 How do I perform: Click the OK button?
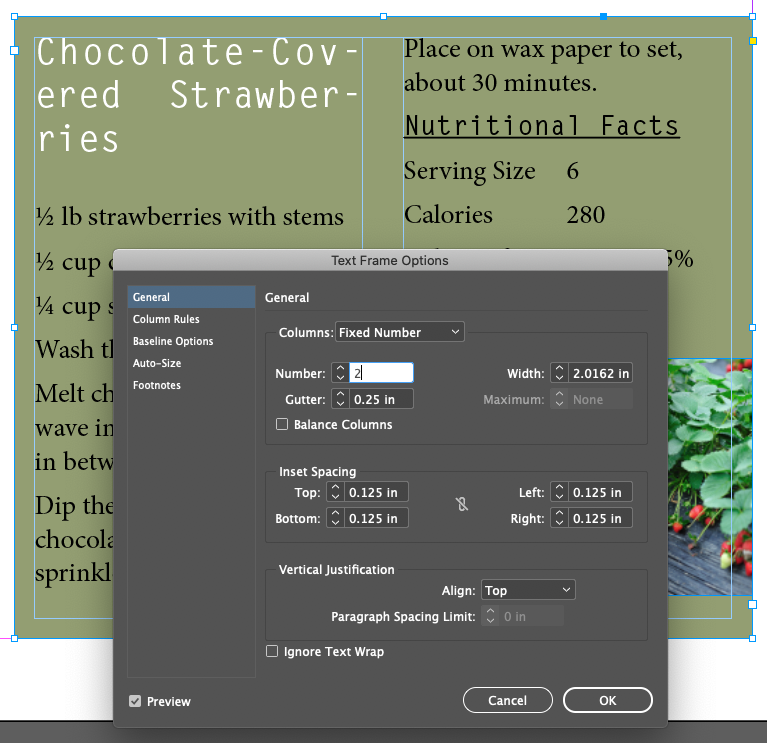click(x=608, y=700)
